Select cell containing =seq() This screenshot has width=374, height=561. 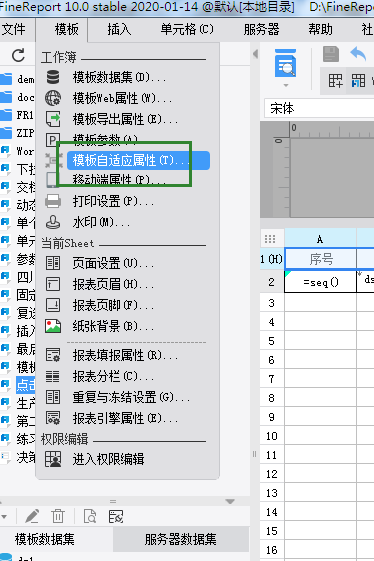coord(320,282)
